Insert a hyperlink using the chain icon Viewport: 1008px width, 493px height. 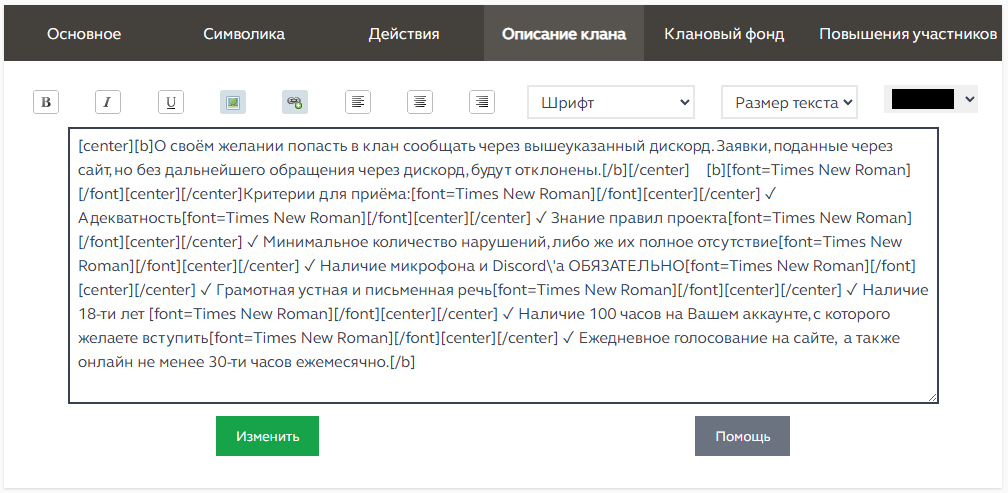click(x=295, y=102)
